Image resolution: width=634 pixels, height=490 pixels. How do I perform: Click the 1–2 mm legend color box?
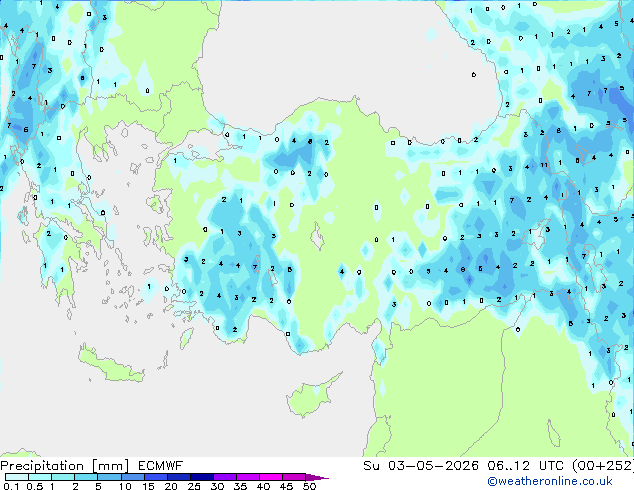tap(63, 477)
